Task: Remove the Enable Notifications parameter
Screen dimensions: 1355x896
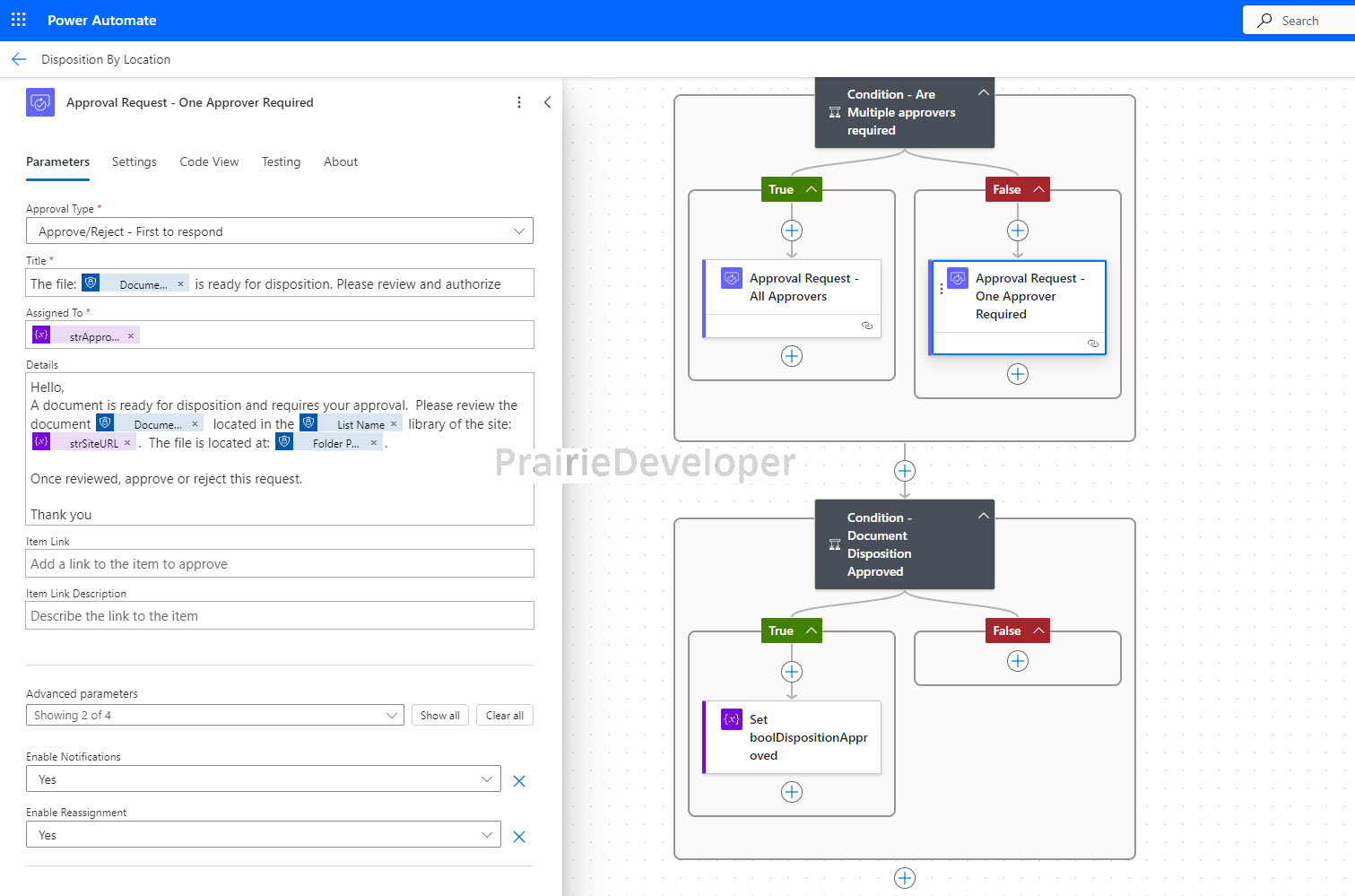Action: [x=519, y=781]
